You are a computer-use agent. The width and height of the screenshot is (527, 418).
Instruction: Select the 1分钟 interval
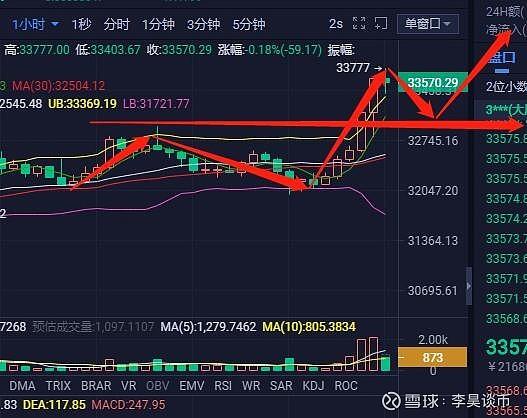click(158, 25)
